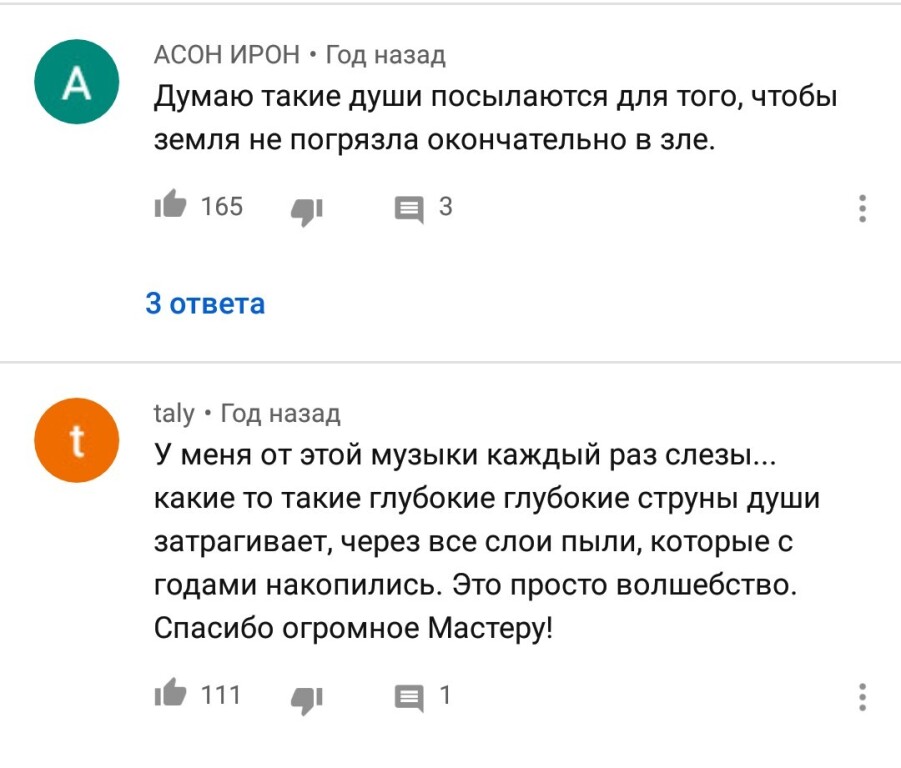The height and width of the screenshot is (768, 901).
Task: Open the three-dot menu for taly's comment
Action: click(x=863, y=696)
